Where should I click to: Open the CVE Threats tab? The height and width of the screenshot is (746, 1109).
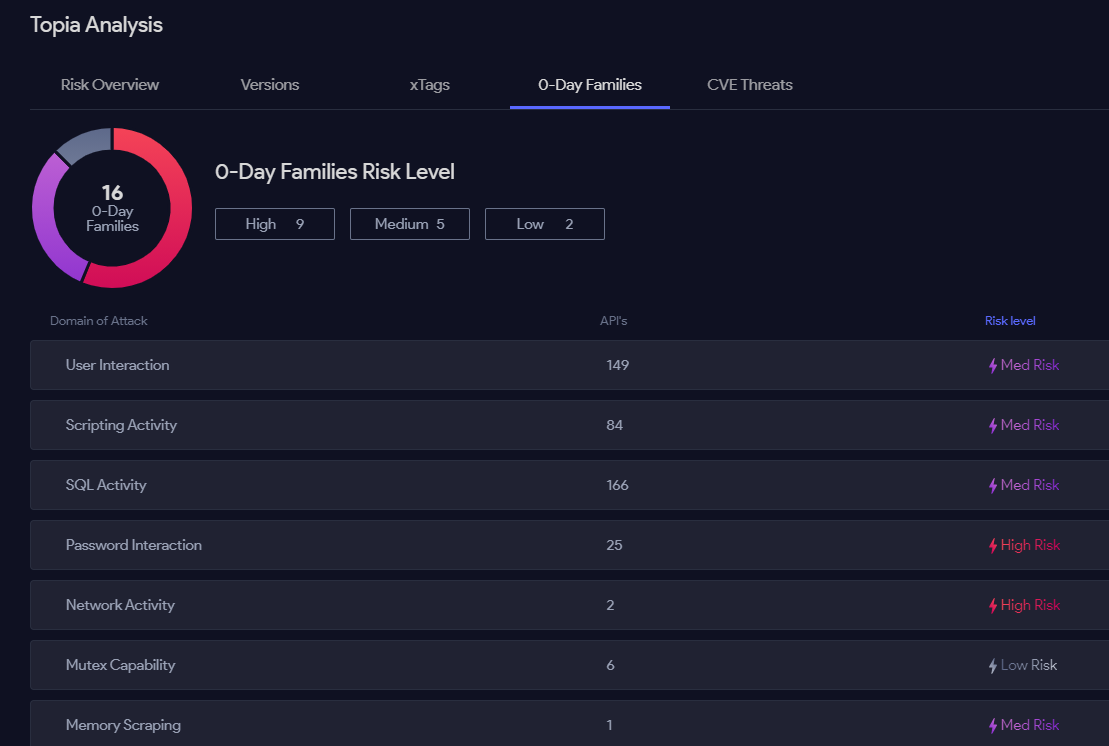click(x=750, y=85)
